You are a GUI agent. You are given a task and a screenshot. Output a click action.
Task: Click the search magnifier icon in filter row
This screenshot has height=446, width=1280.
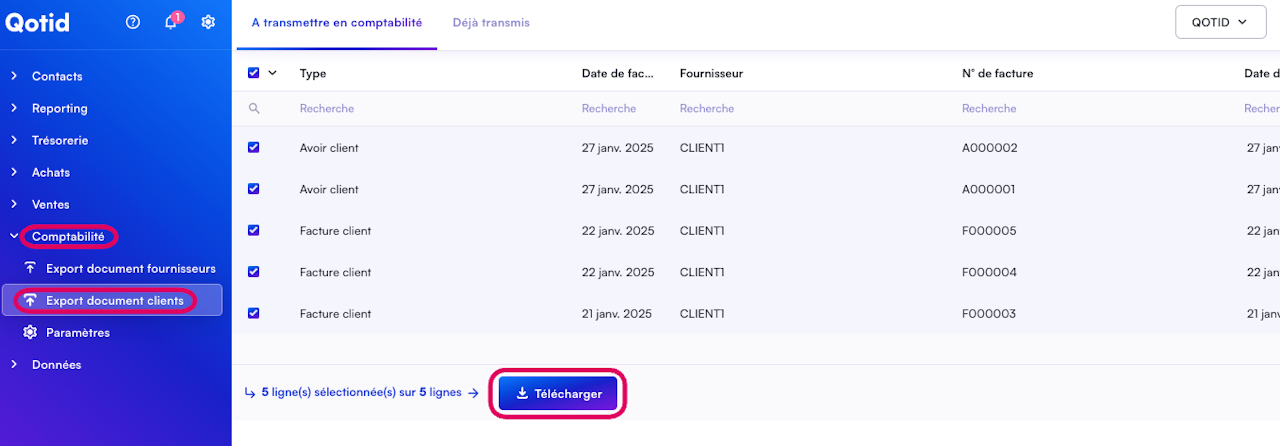point(254,108)
